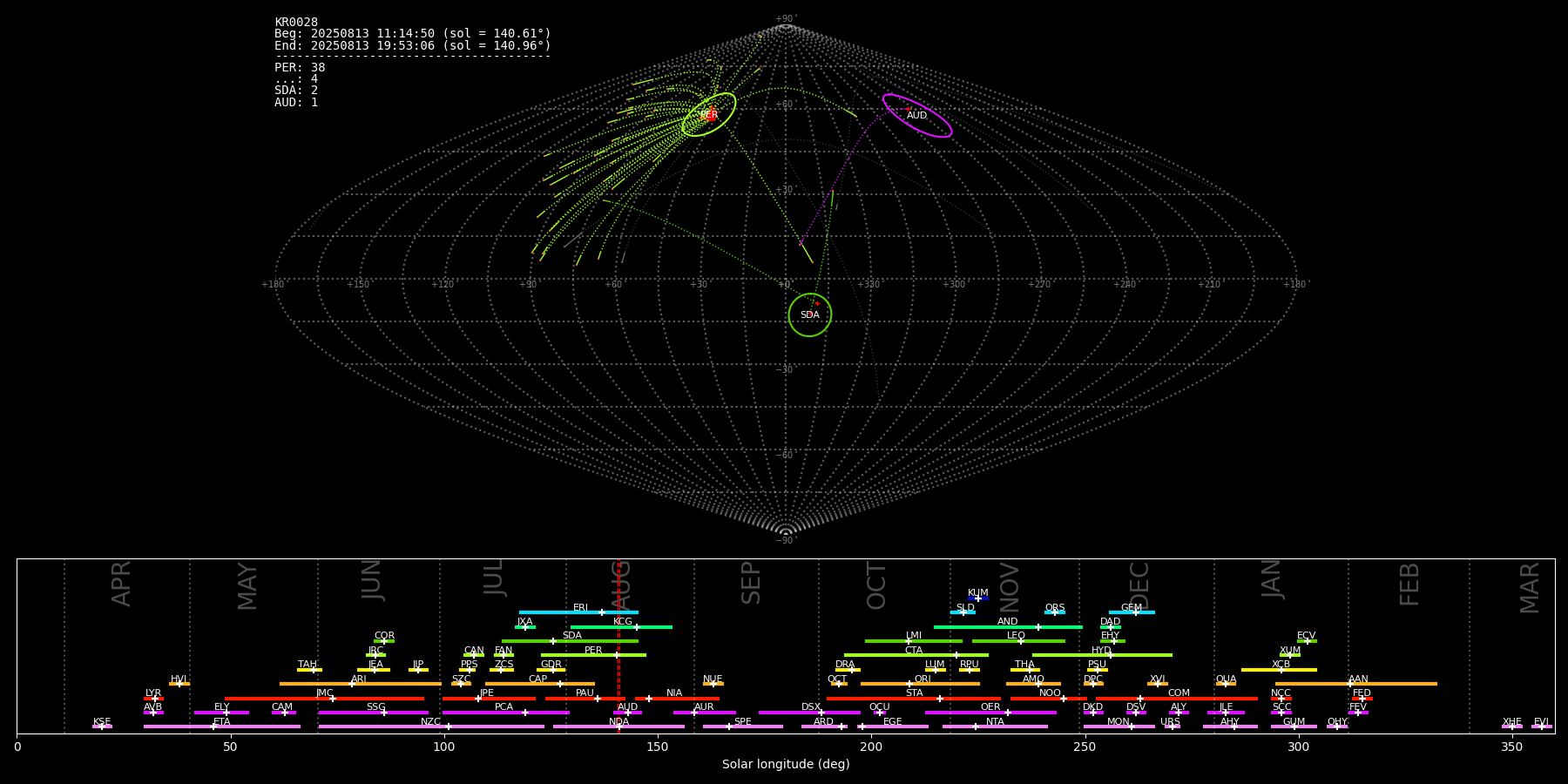The width and height of the screenshot is (1568, 784).
Task: Click the DRA shower label in timeline
Action: tap(845, 665)
